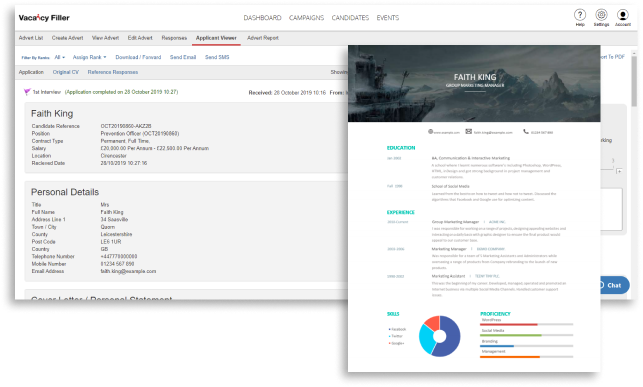Click the Export To PDF link
The image size is (643, 387).
pos(613,57)
